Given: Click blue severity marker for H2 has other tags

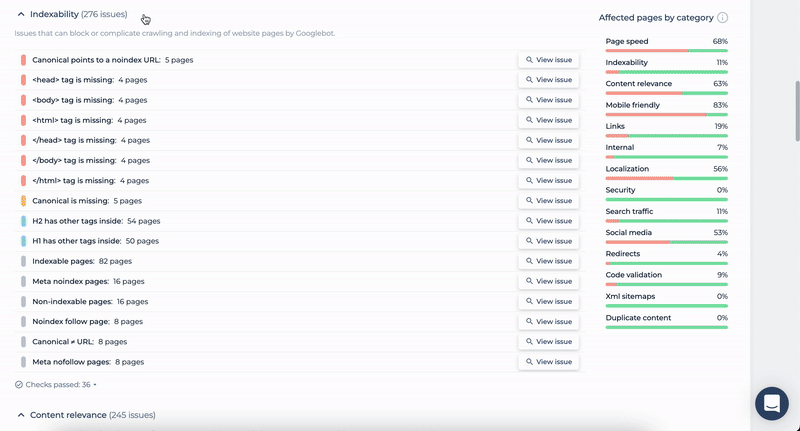Looking at the screenshot, I should [x=23, y=221].
